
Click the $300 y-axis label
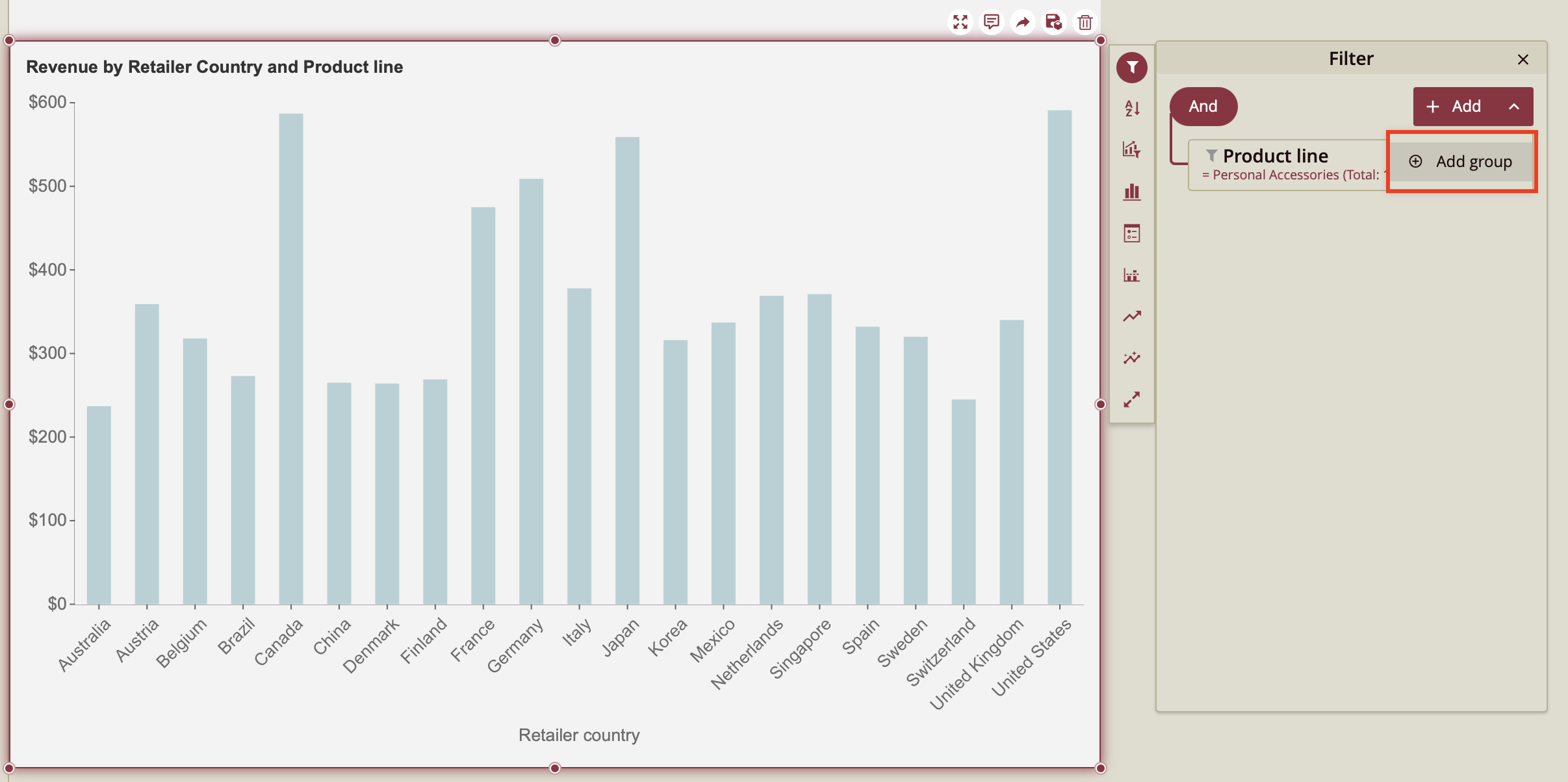47,353
